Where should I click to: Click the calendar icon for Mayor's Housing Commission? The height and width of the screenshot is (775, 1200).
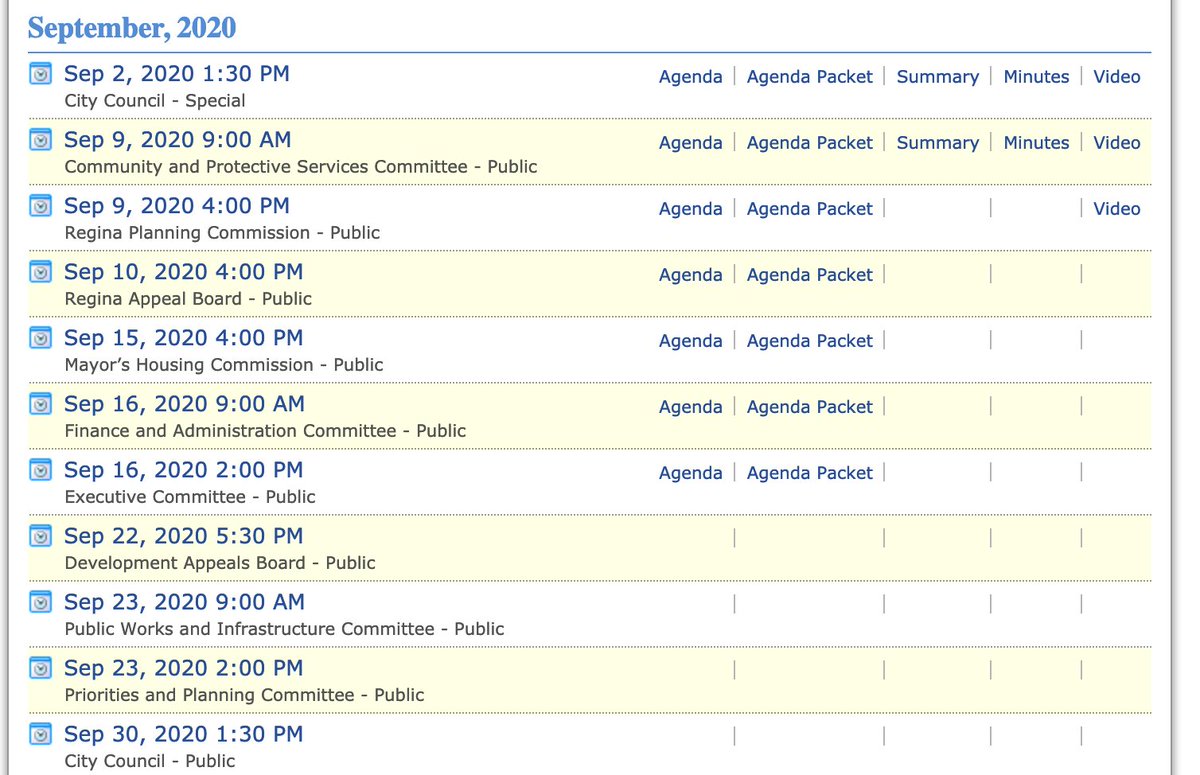(x=40, y=337)
